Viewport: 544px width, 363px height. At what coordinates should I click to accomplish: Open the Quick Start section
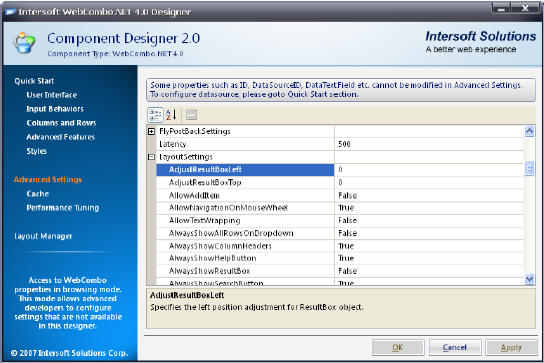(x=34, y=81)
